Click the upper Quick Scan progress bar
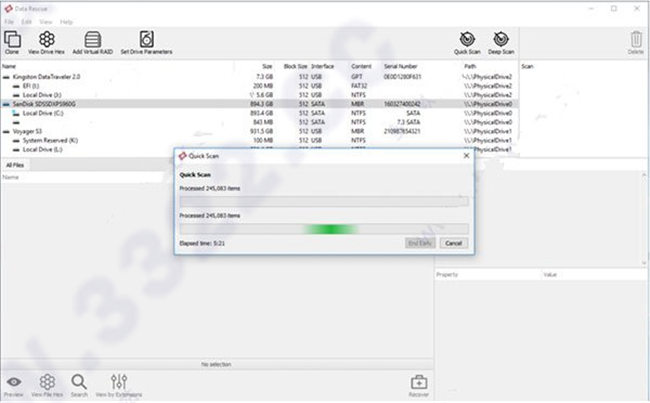The image size is (650, 403). point(324,201)
